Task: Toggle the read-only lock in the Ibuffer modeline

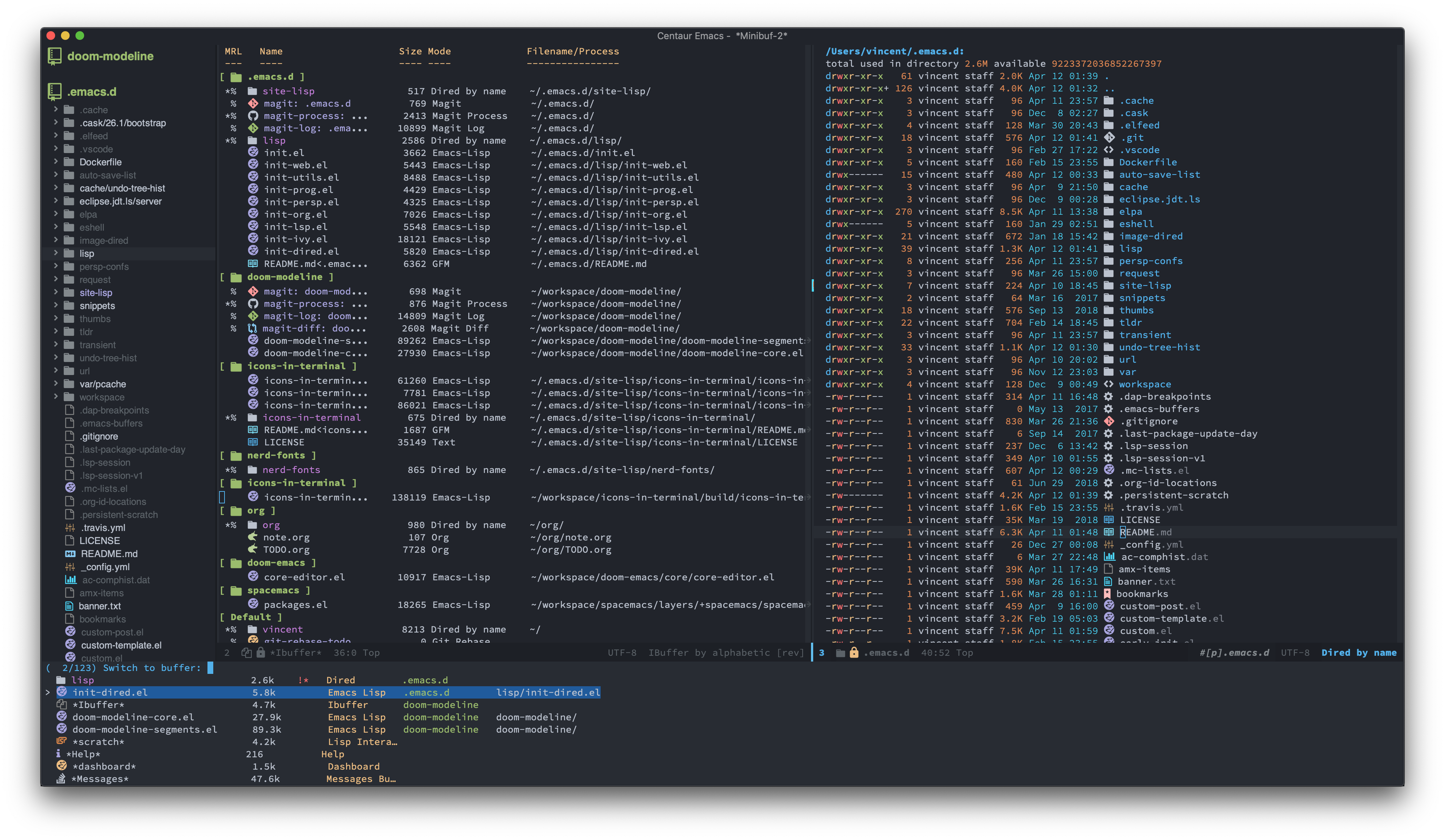Action: [x=261, y=652]
